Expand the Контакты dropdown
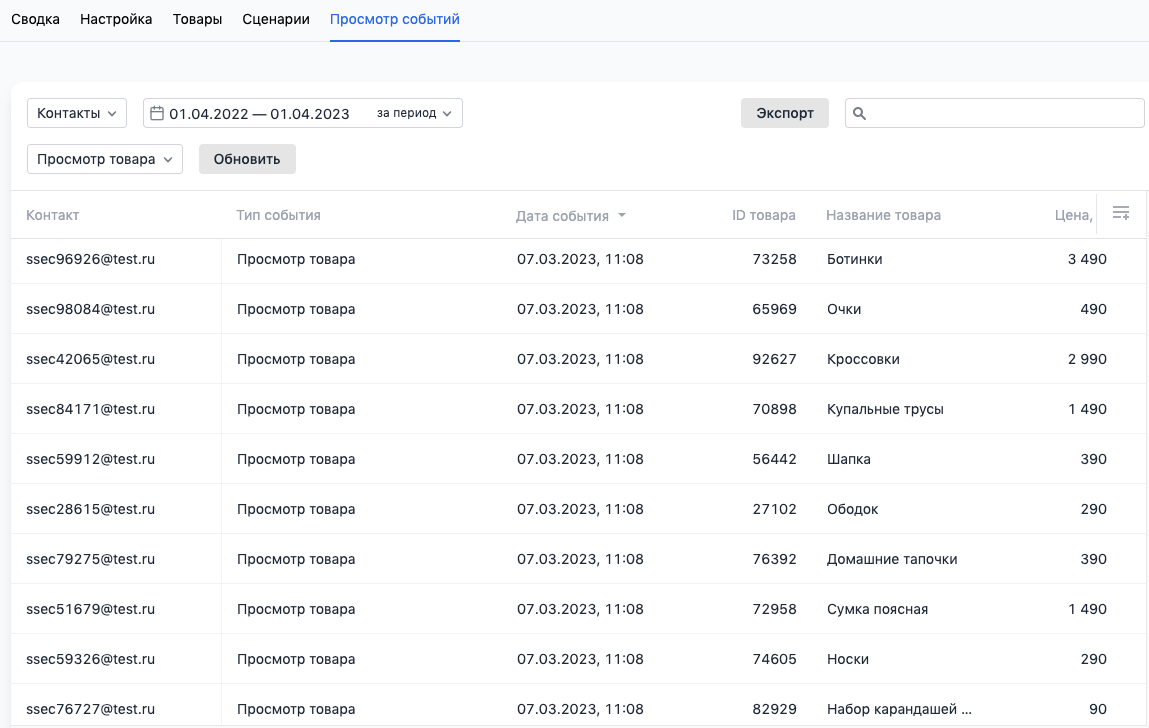 [x=77, y=114]
